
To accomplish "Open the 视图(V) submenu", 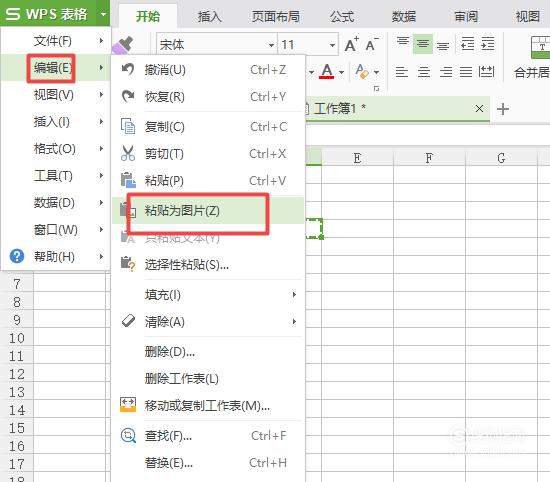I will click(x=55, y=95).
